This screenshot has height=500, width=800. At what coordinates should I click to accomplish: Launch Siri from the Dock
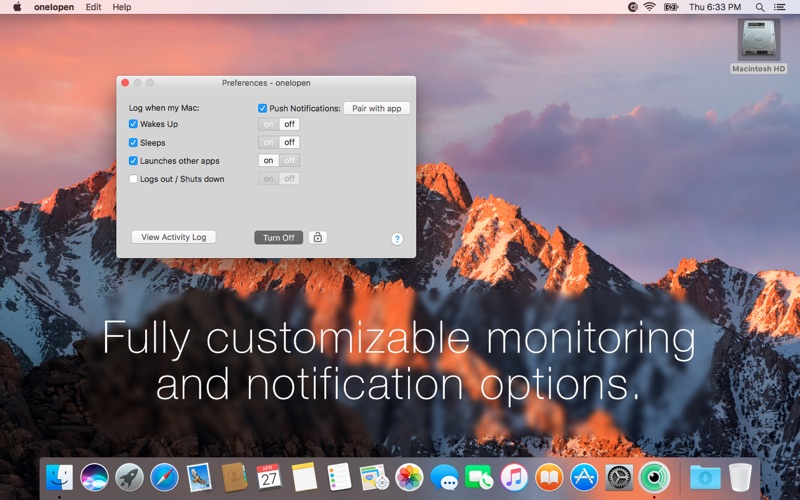point(94,478)
